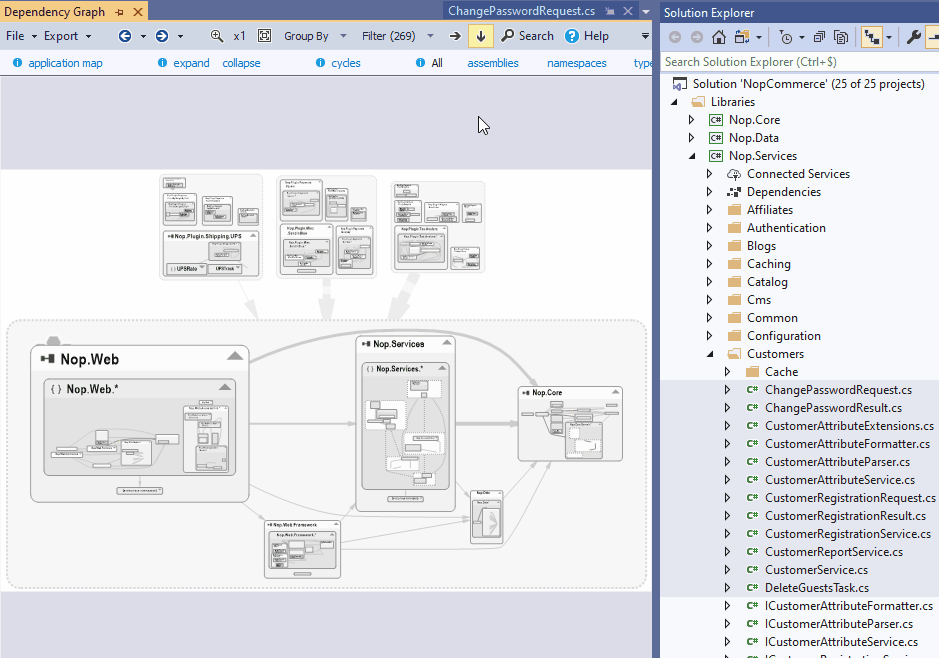
Task: Navigate back in the Dependency Graph
Action: [x=125, y=36]
